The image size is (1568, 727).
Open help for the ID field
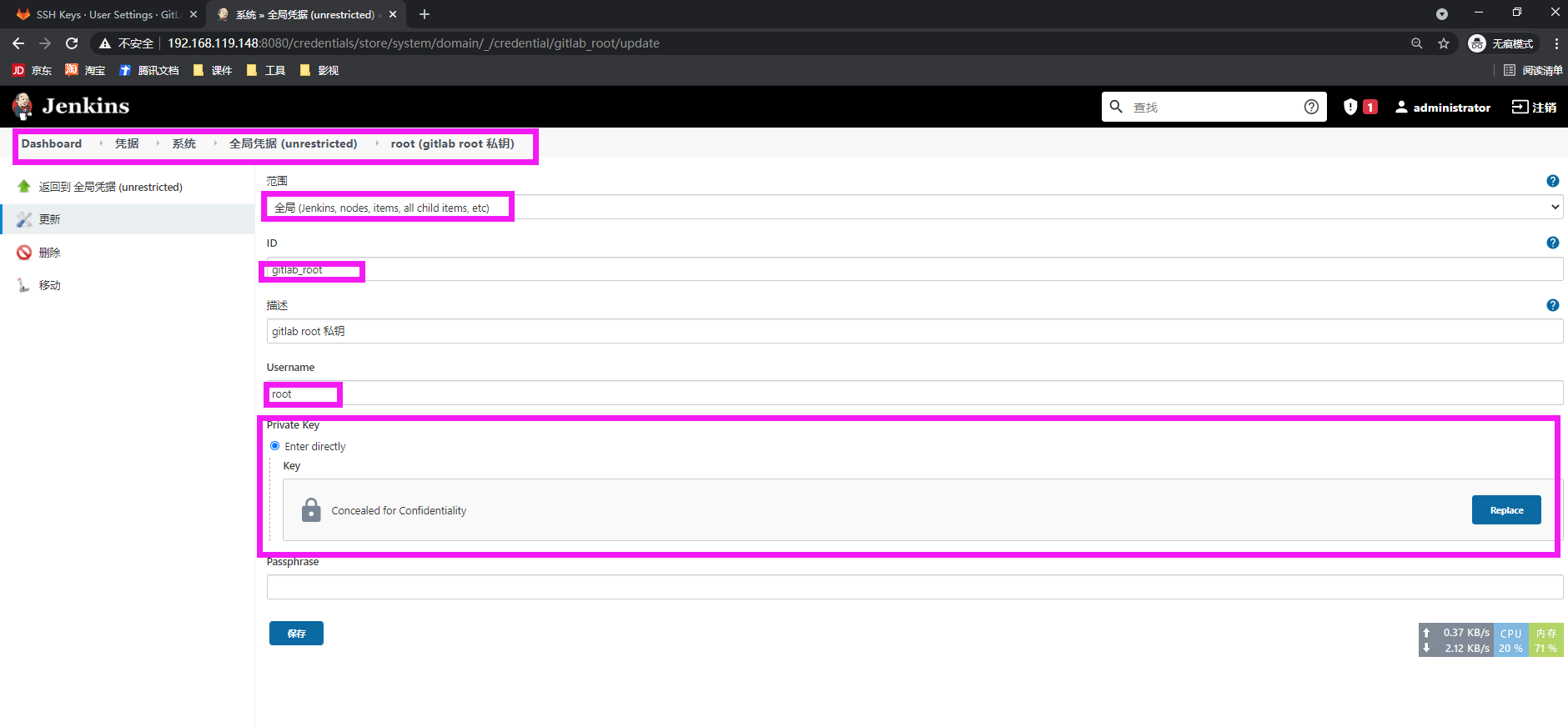pyautogui.click(x=1552, y=243)
